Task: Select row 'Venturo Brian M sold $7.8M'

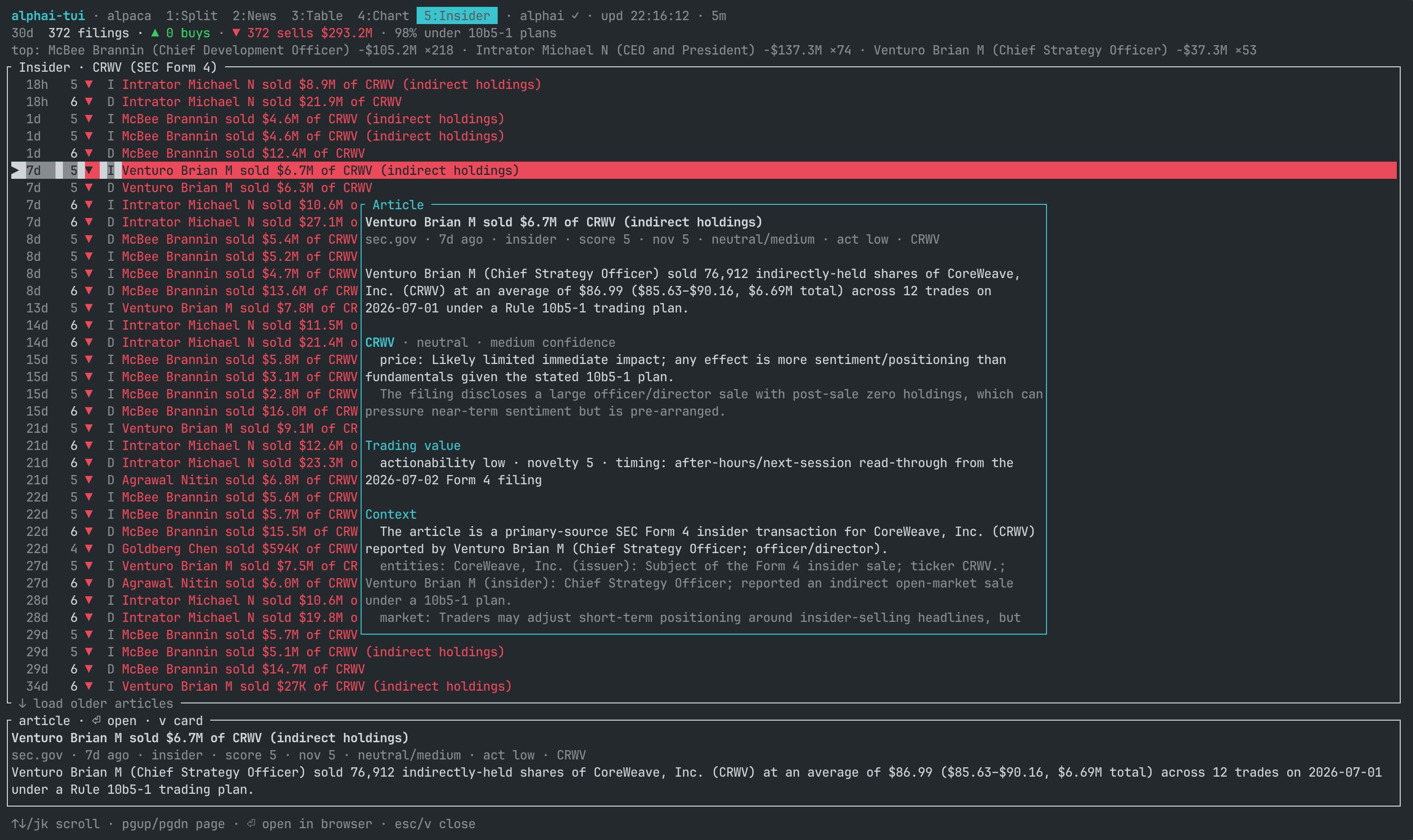Action: (185, 308)
